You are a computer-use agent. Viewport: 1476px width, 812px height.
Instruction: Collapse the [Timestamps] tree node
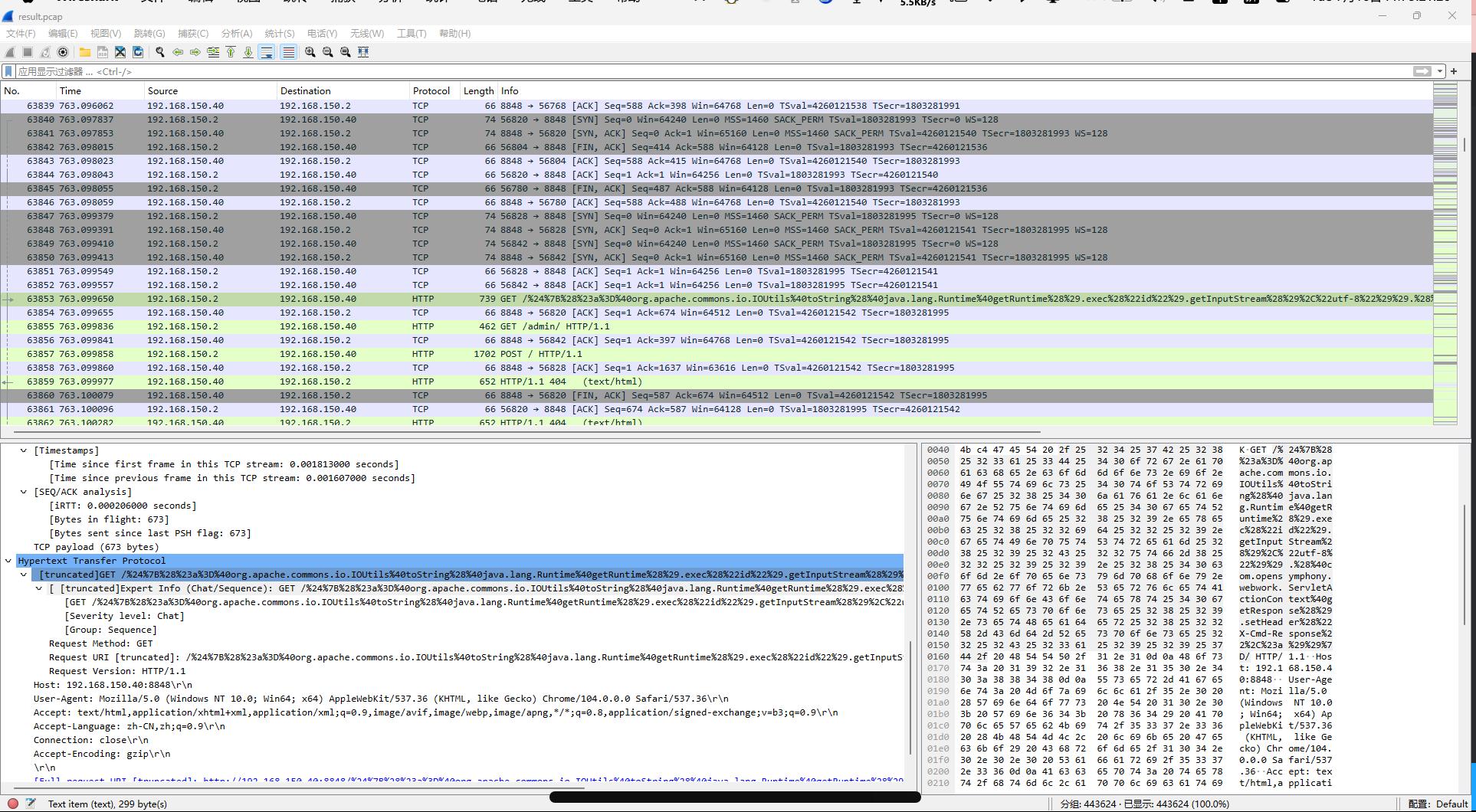pyautogui.click(x=24, y=450)
